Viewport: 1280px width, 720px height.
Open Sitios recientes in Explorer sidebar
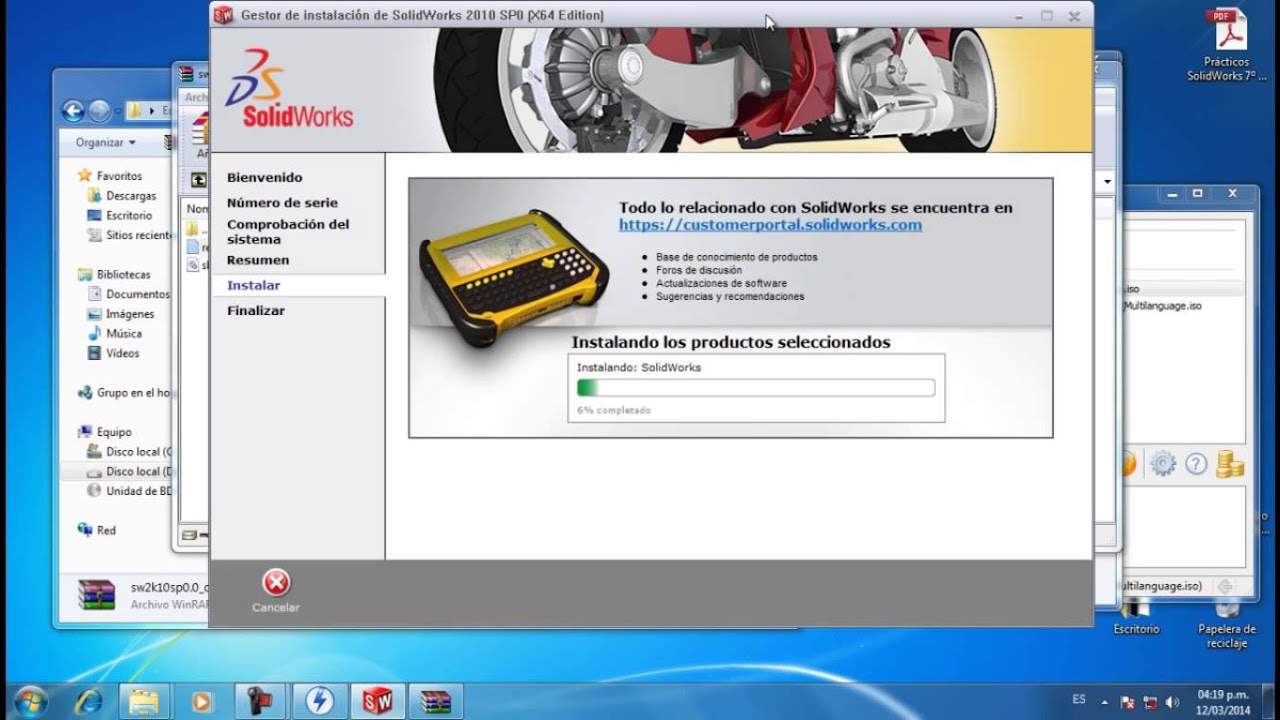pyautogui.click(x=139, y=235)
